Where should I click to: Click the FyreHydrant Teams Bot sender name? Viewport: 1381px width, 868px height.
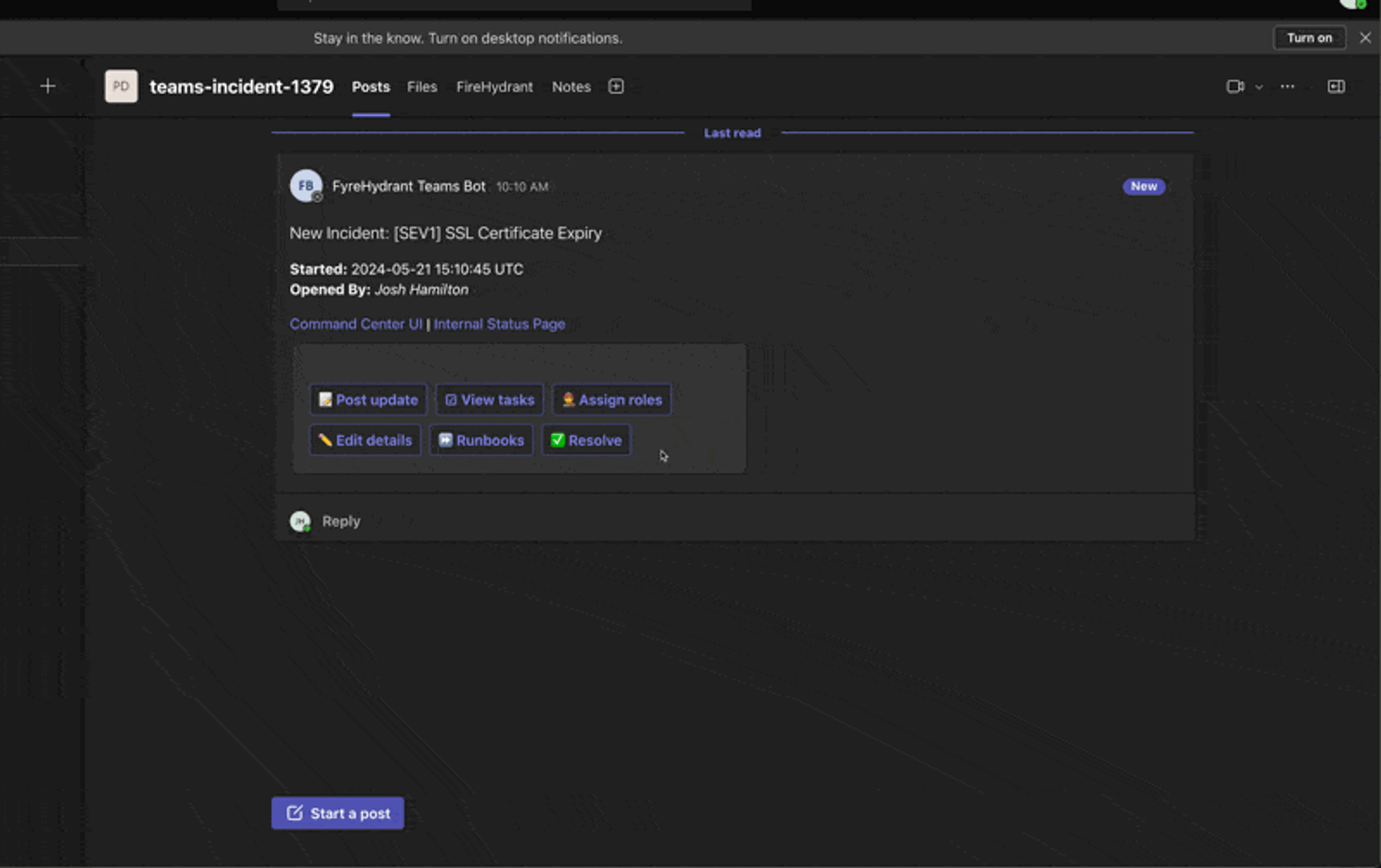click(409, 186)
